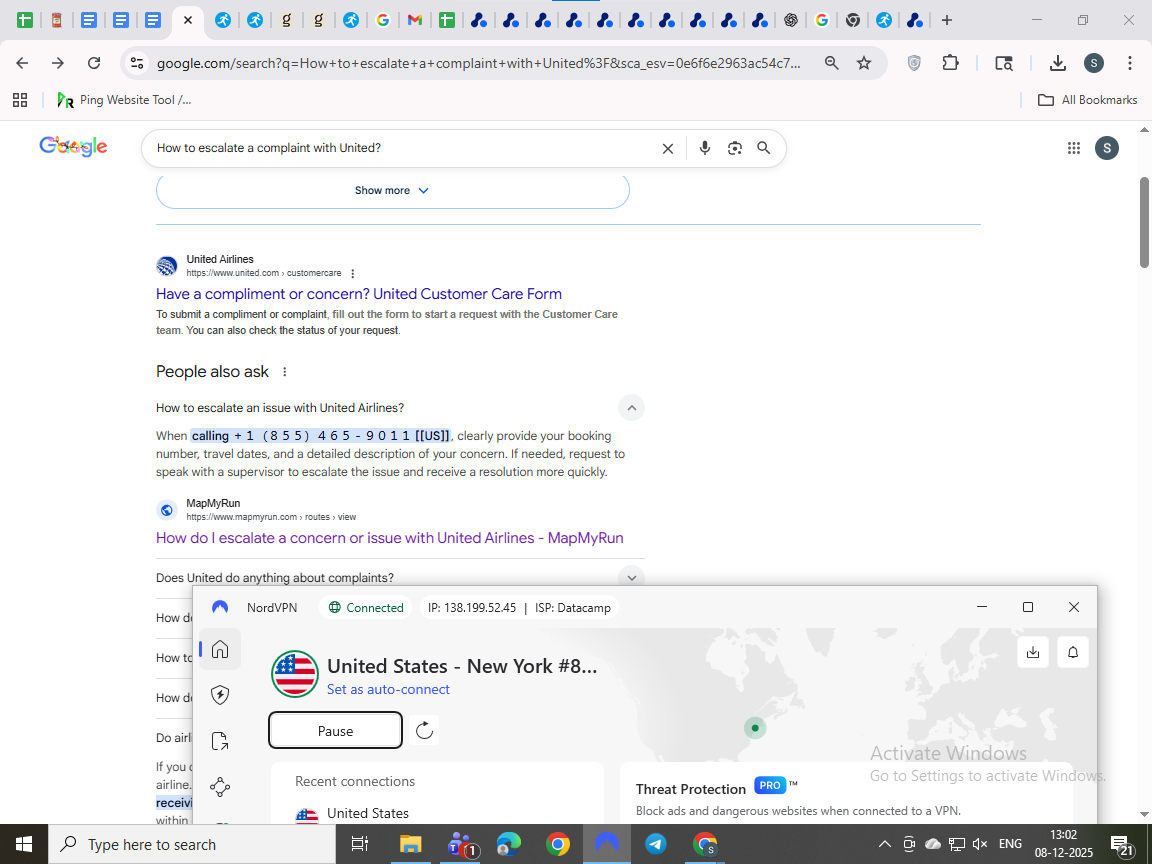Search by image using Google Lens icon
Image resolution: width=1152 pixels, height=864 pixels.
[735, 147]
